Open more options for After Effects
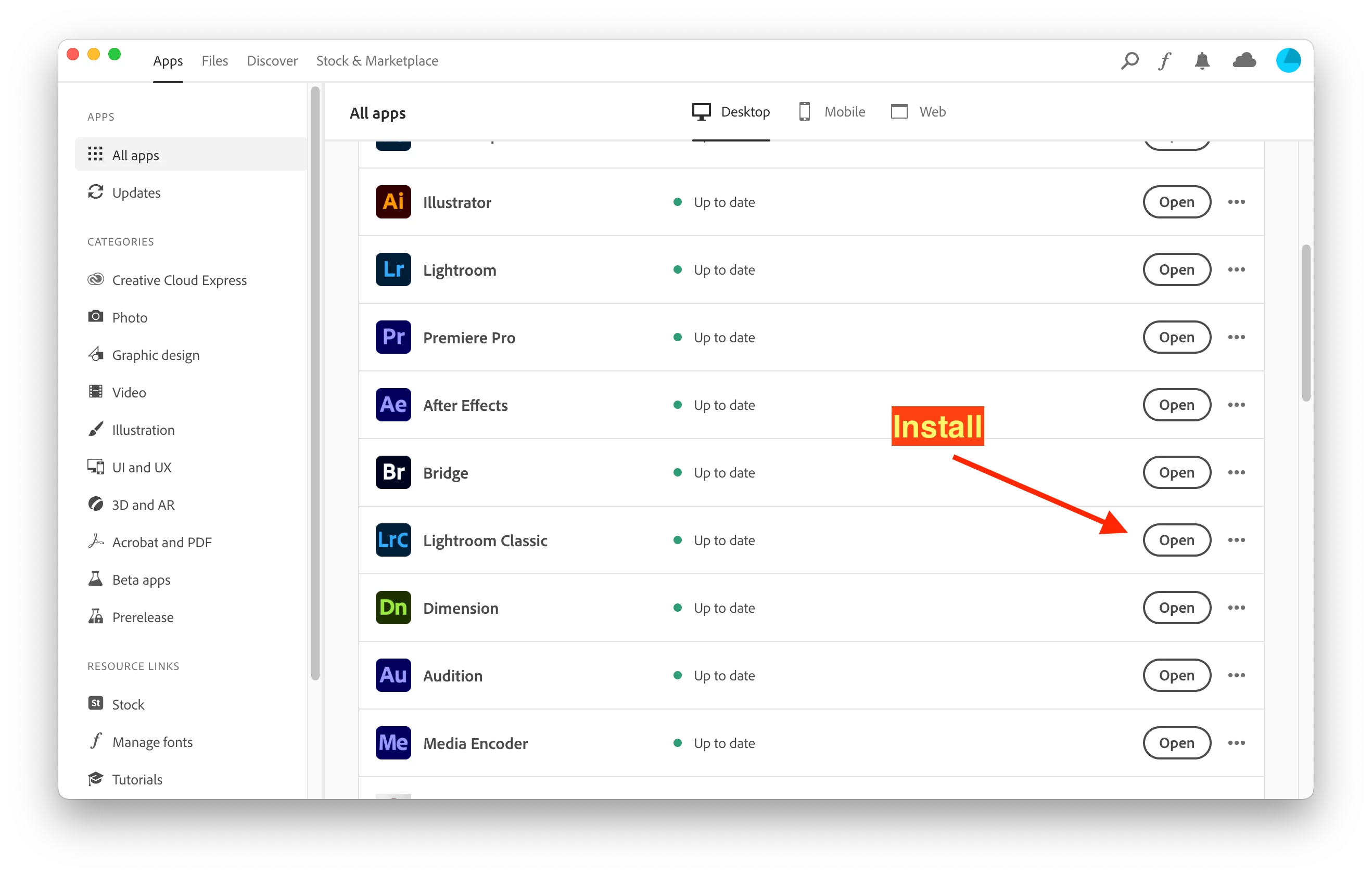The width and height of the screenshot is (1372, 876). coord(1236,404)
